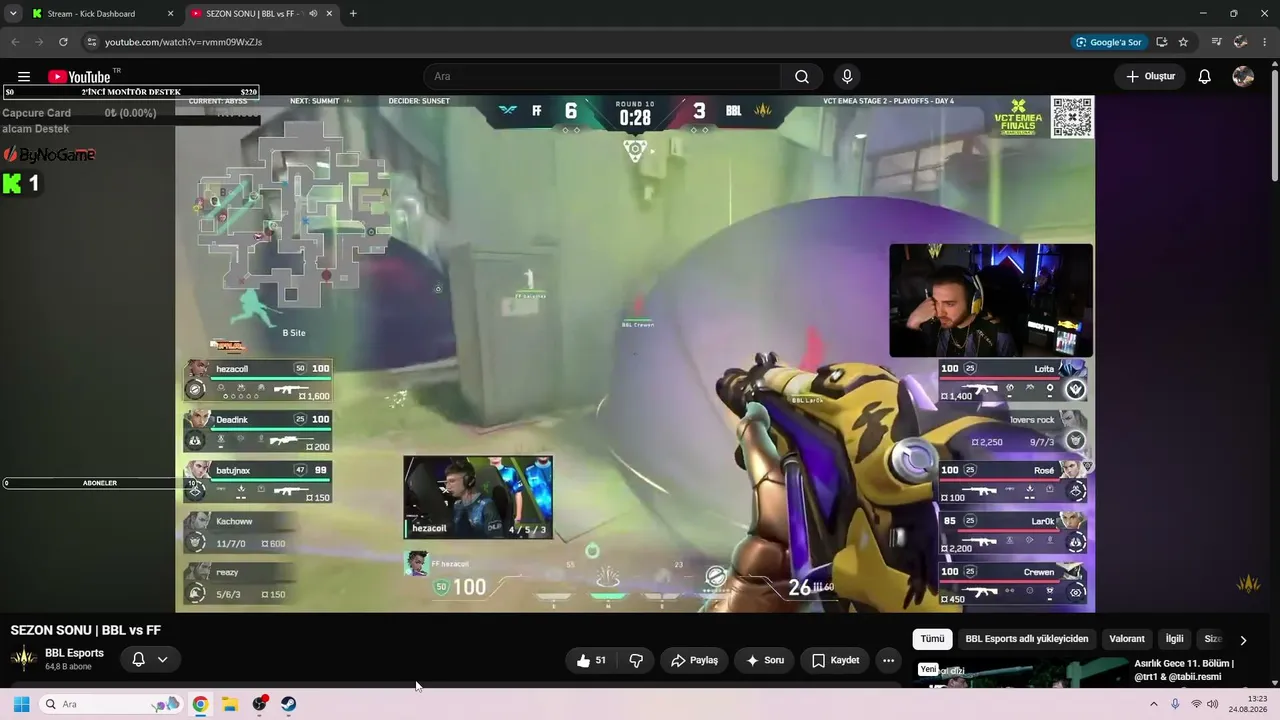1280x720 pixels.
Task: Click the taskbar Ara search box
Action: (110, 704)
